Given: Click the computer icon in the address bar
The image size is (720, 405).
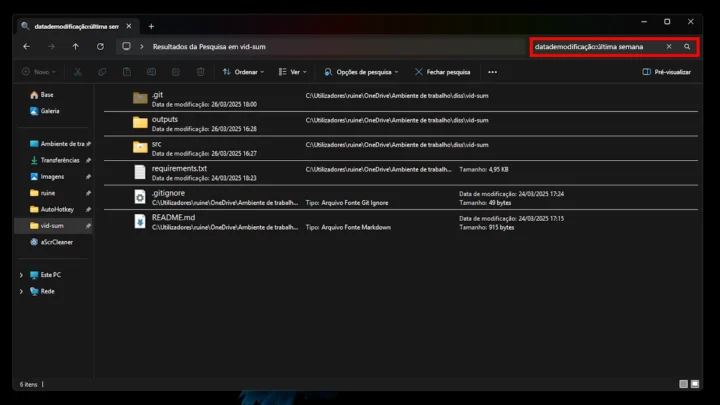Looking at the screenshot, I should click(x=126, y=46).
